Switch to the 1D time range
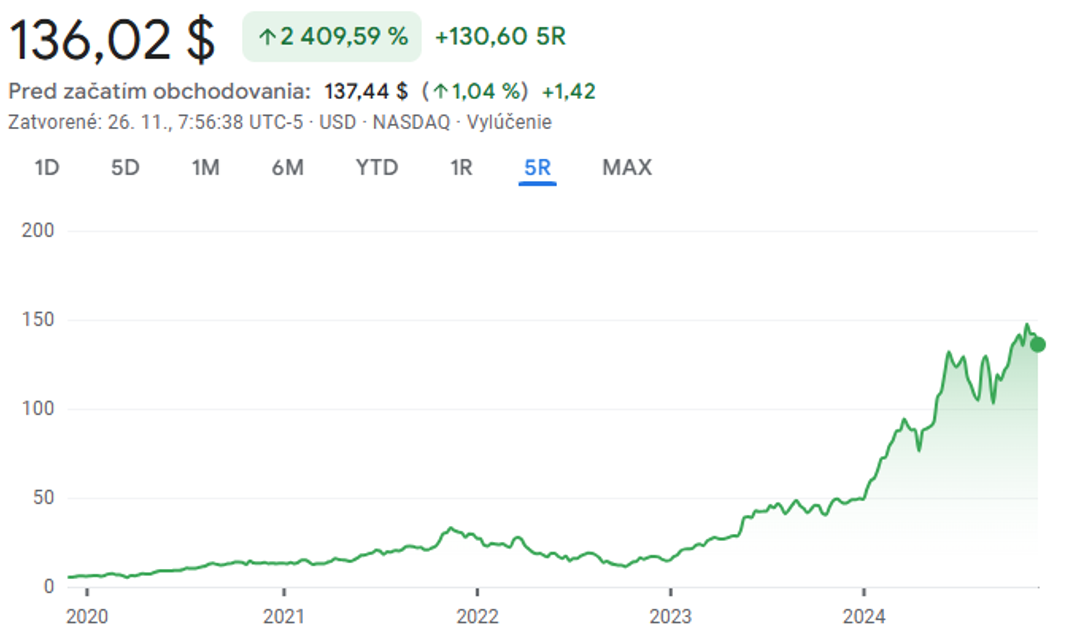1082x640 pixels. [x=47, y=167]
